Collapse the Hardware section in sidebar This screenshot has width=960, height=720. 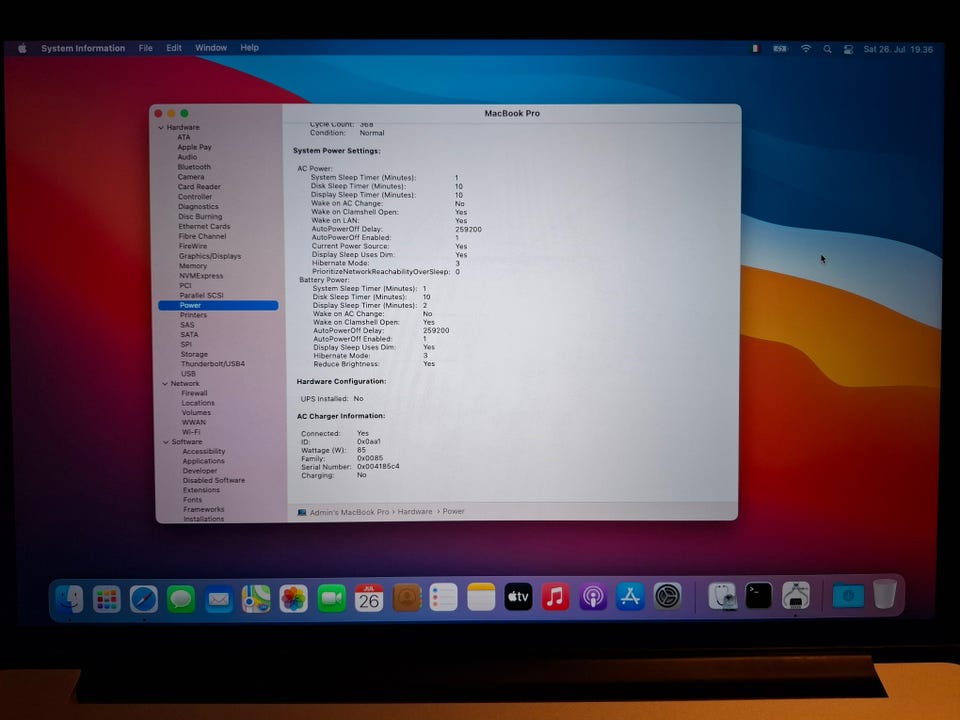pos(161,127)
